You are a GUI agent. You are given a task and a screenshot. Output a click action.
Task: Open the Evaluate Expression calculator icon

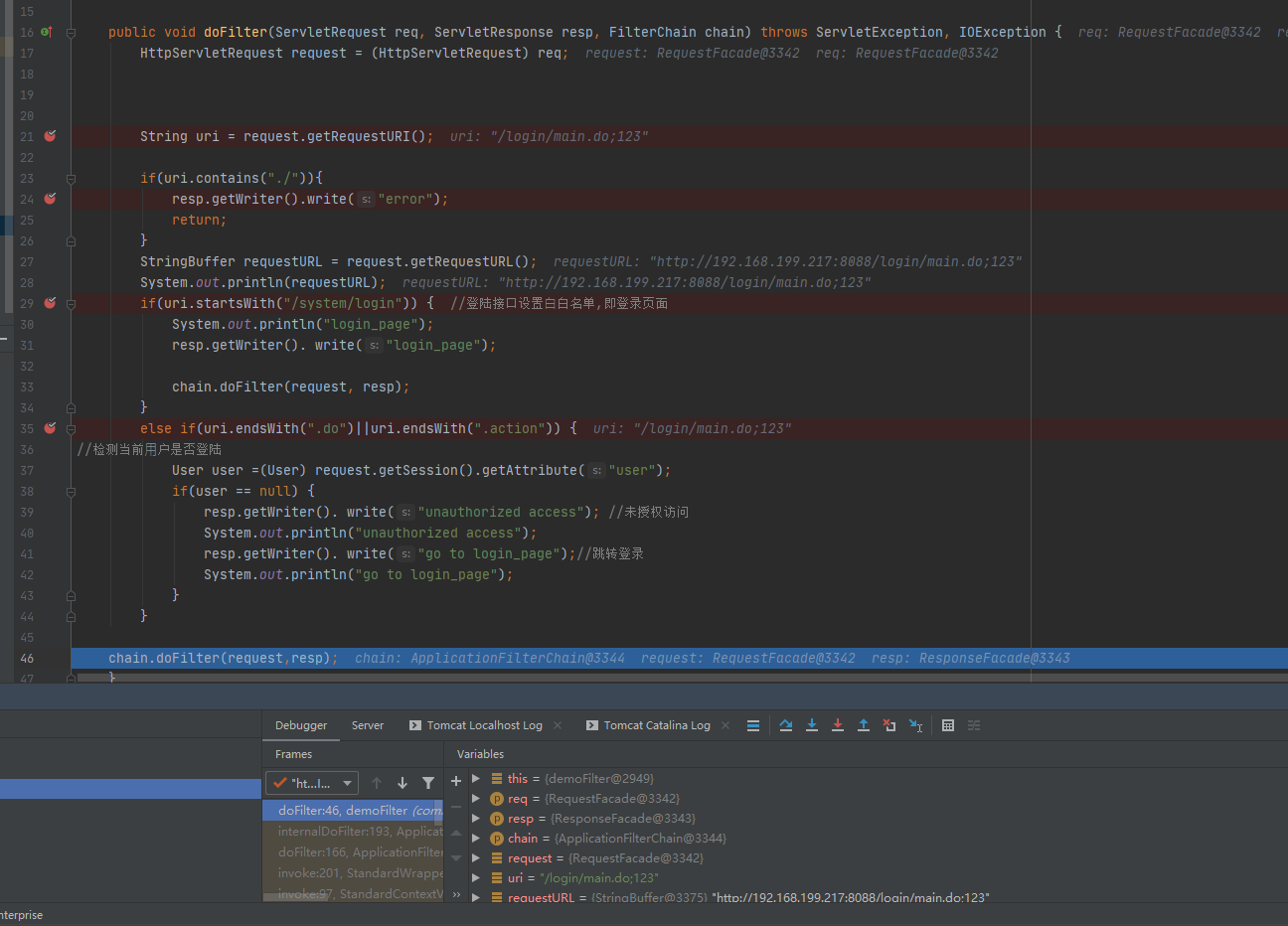click(948, 725)
